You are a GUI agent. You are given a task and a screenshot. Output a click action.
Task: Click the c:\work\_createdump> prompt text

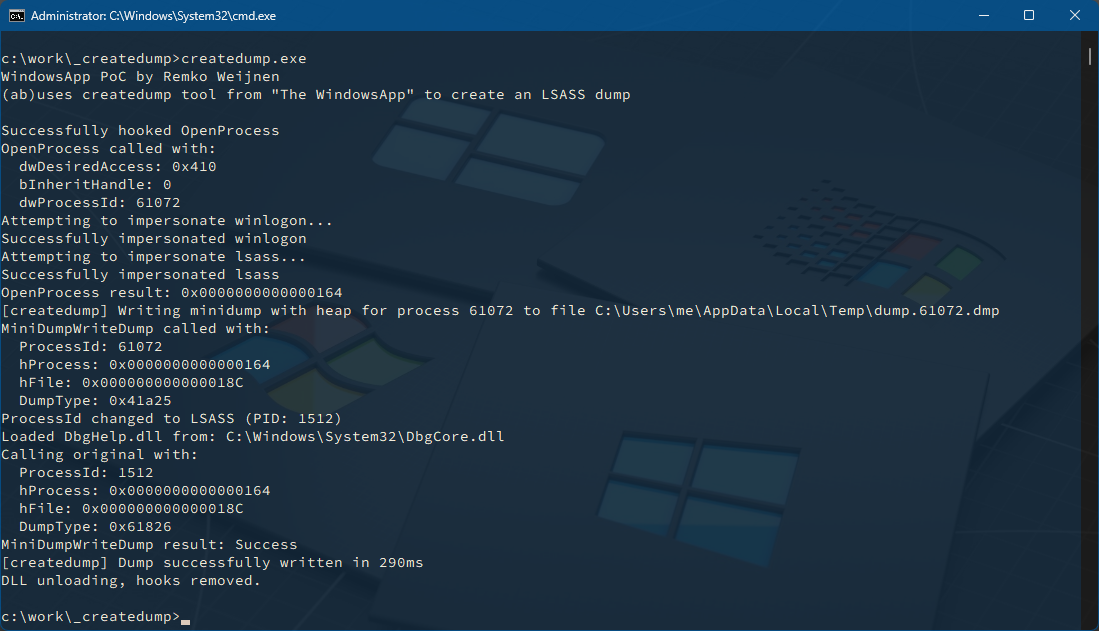click(x=90, y=616)
